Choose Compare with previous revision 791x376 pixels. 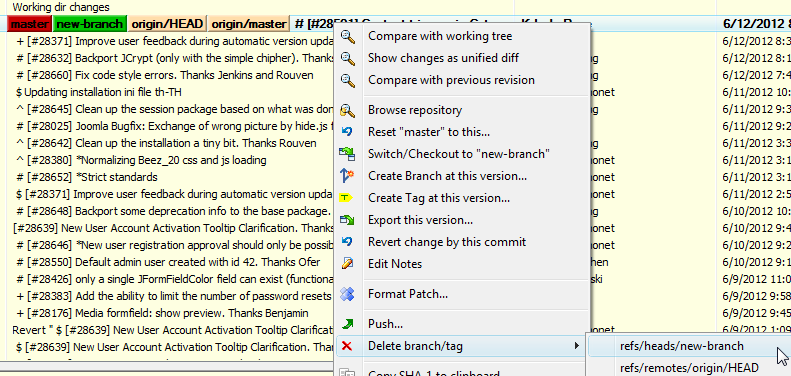451,80
